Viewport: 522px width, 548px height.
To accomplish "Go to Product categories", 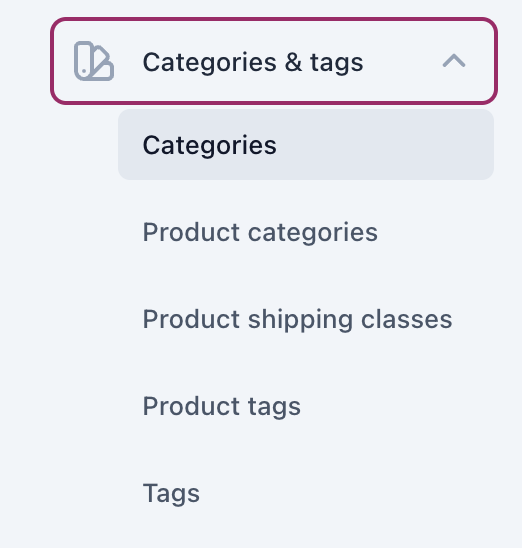I will tap(260, 232).
